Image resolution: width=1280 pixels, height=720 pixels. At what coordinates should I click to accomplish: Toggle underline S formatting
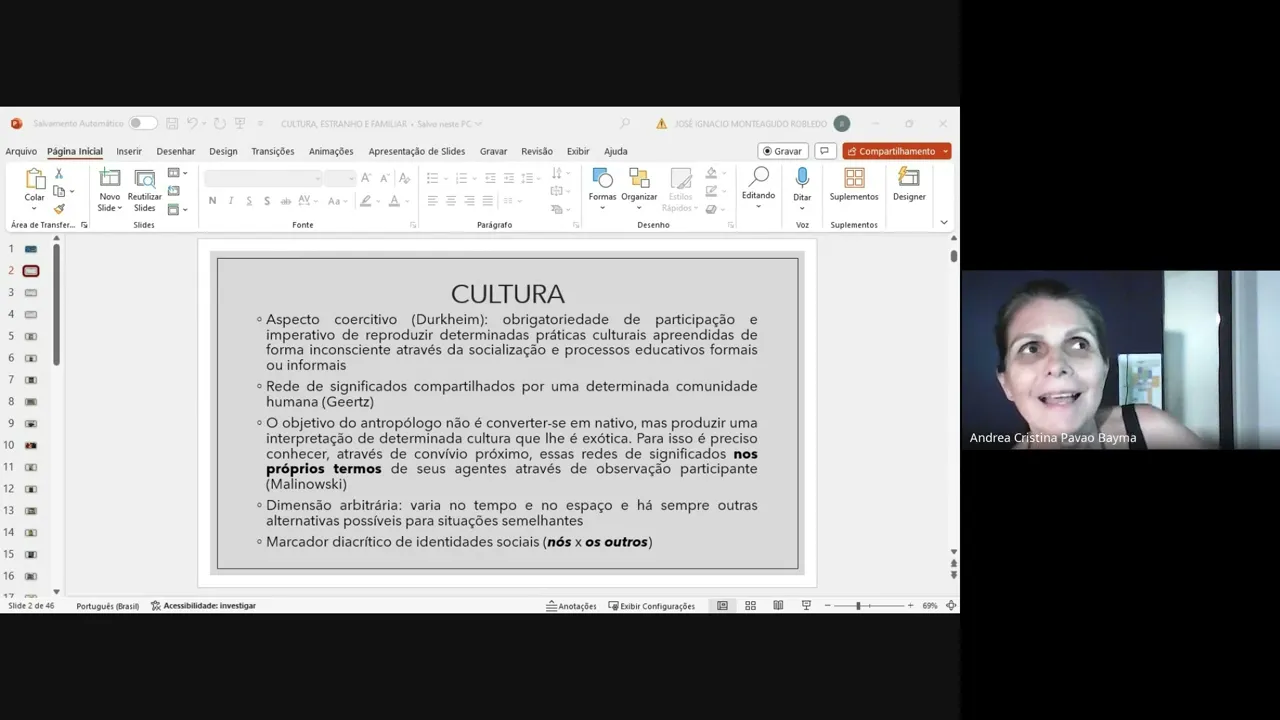coord(249,201)
